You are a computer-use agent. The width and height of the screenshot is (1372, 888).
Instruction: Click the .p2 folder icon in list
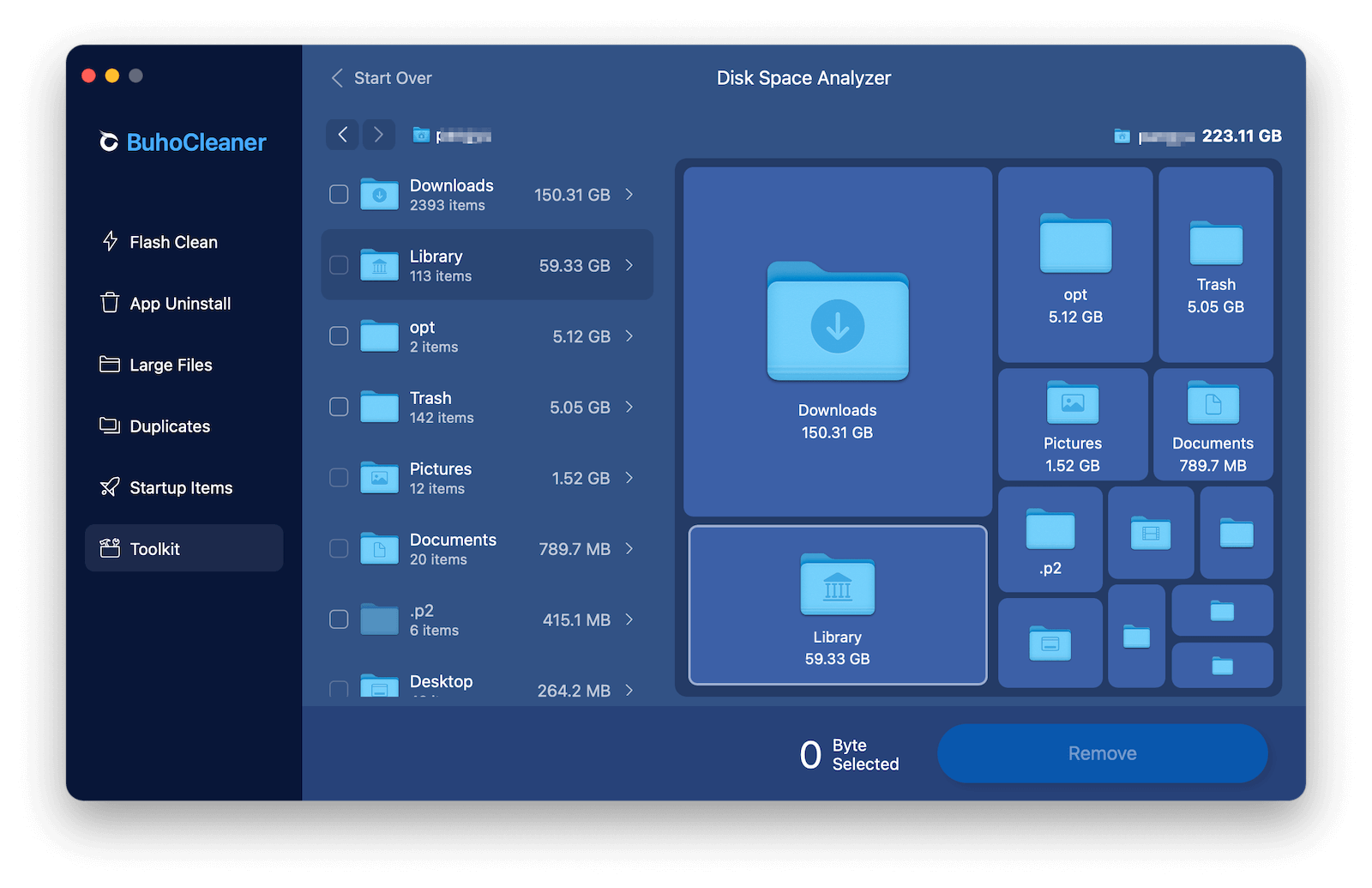[x=379, y=619]
